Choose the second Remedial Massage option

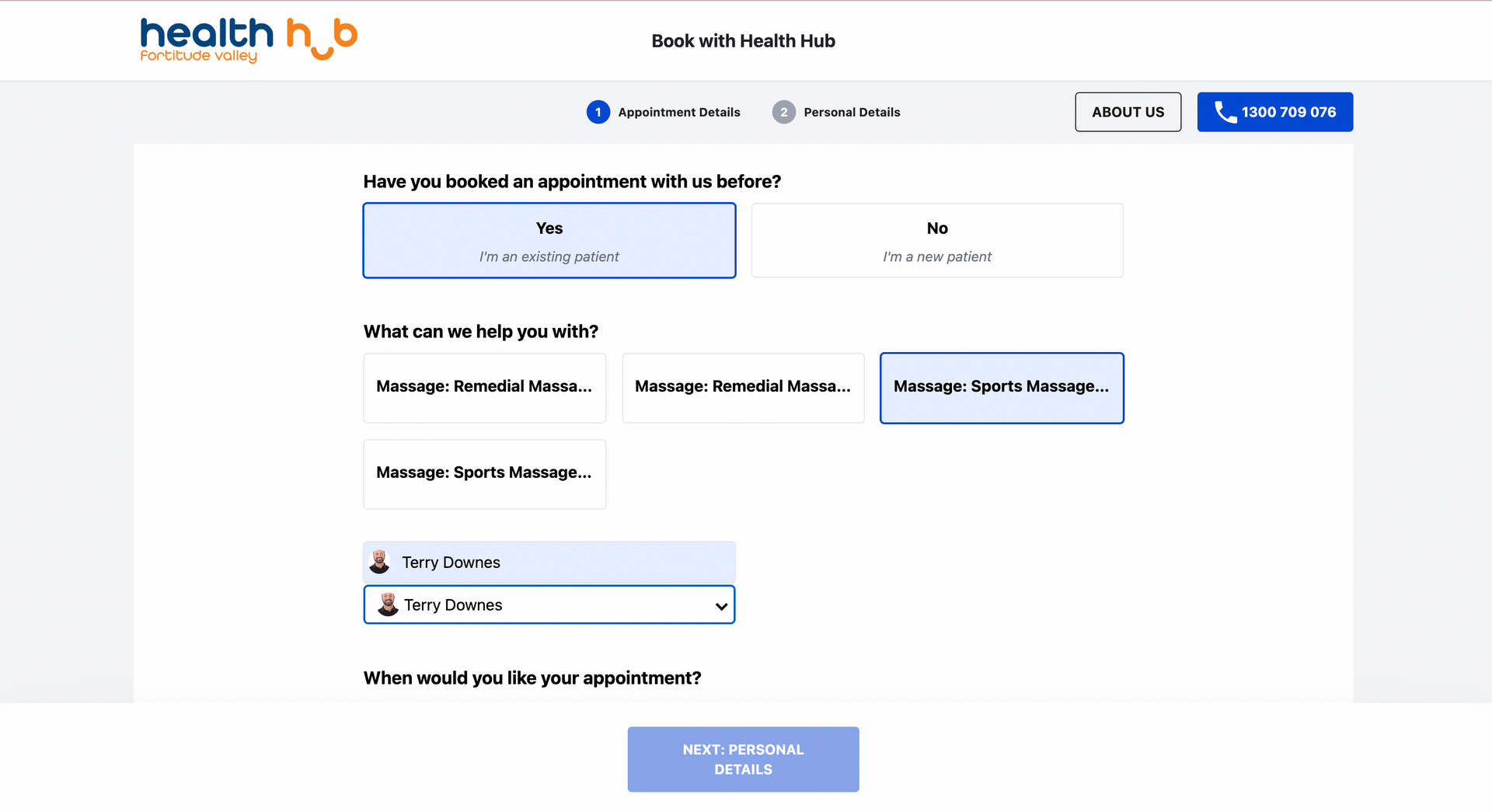pyautogui.click(x=743, y=388)
